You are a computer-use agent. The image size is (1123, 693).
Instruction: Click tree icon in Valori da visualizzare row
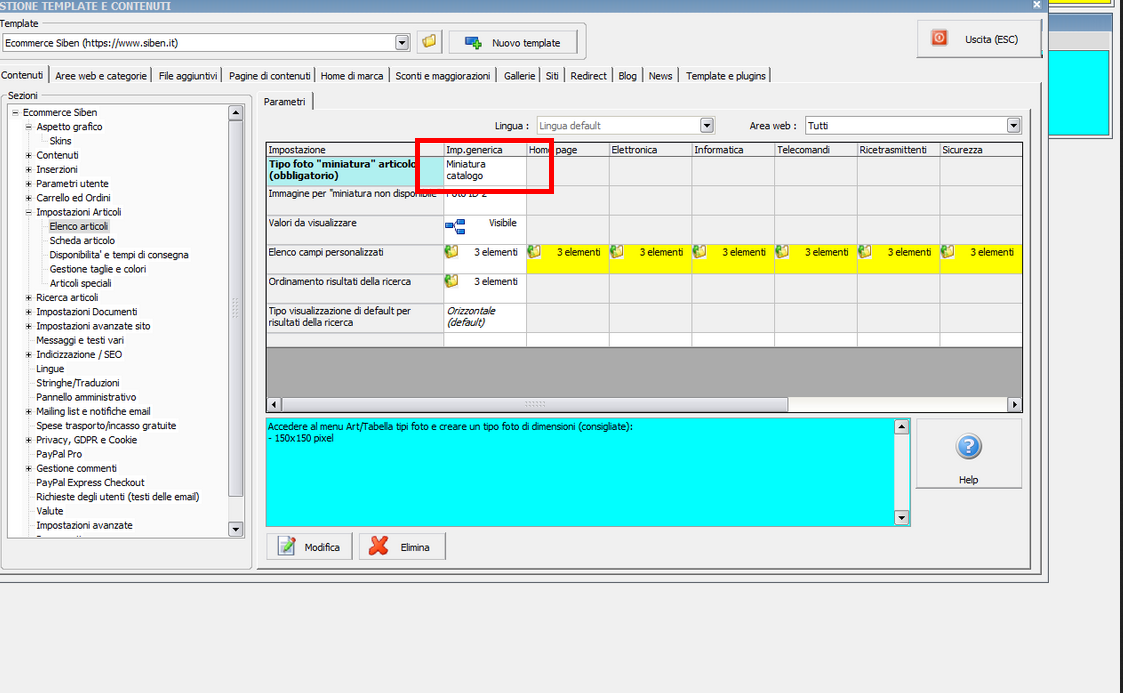coord(455,226)
